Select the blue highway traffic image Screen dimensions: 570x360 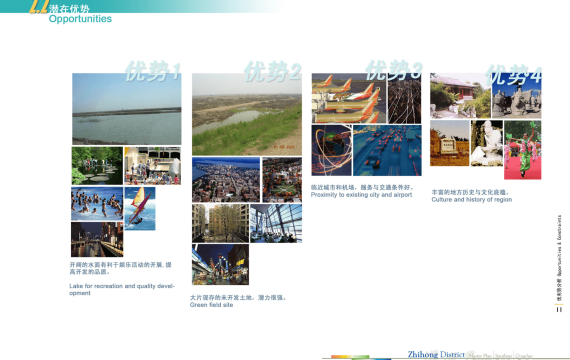coord(387,150)
